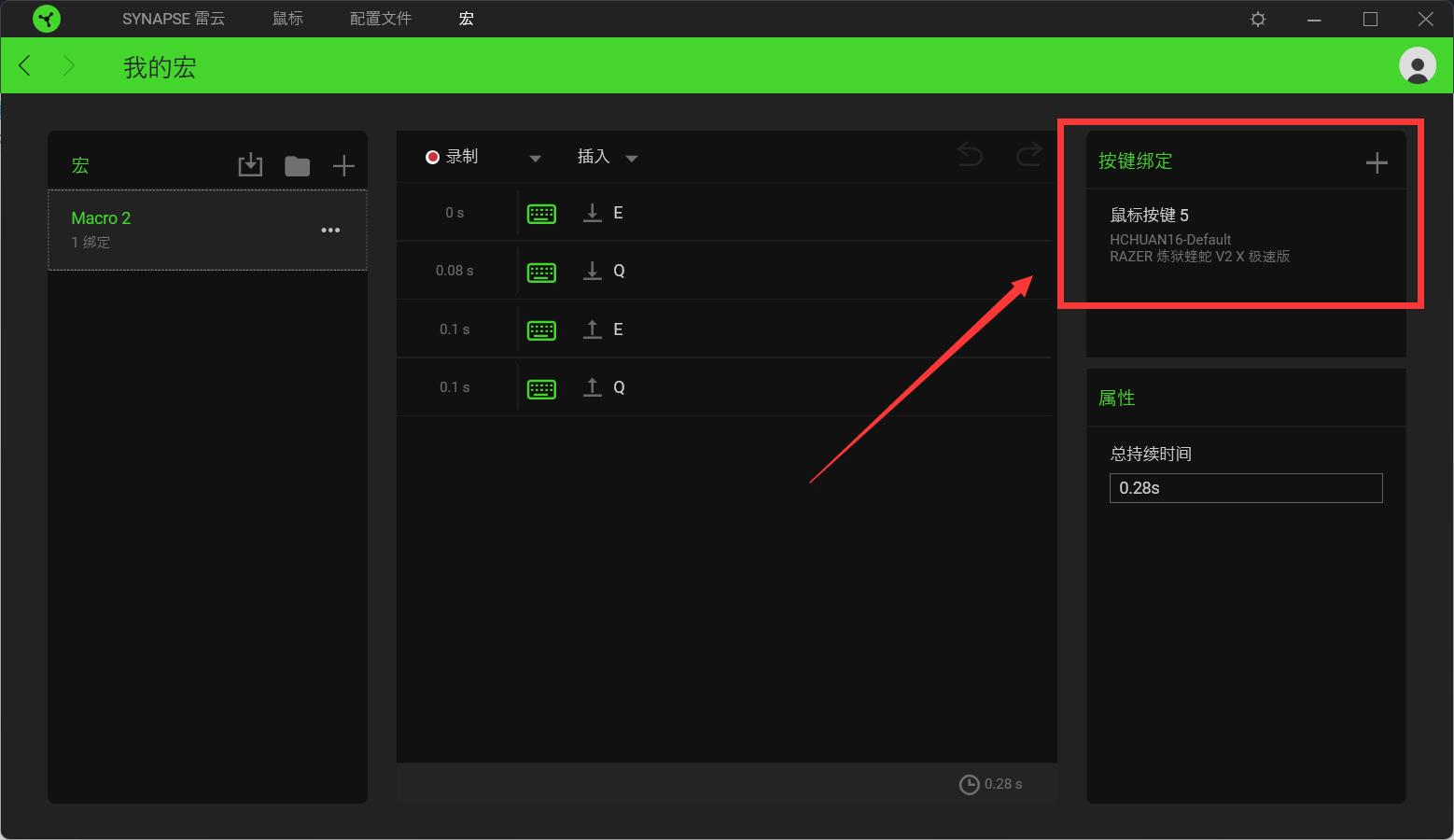Click the redo arrow above the macro events
Image resolution: width=1454 pixels, height=840 pixels.
point(1028,155)
